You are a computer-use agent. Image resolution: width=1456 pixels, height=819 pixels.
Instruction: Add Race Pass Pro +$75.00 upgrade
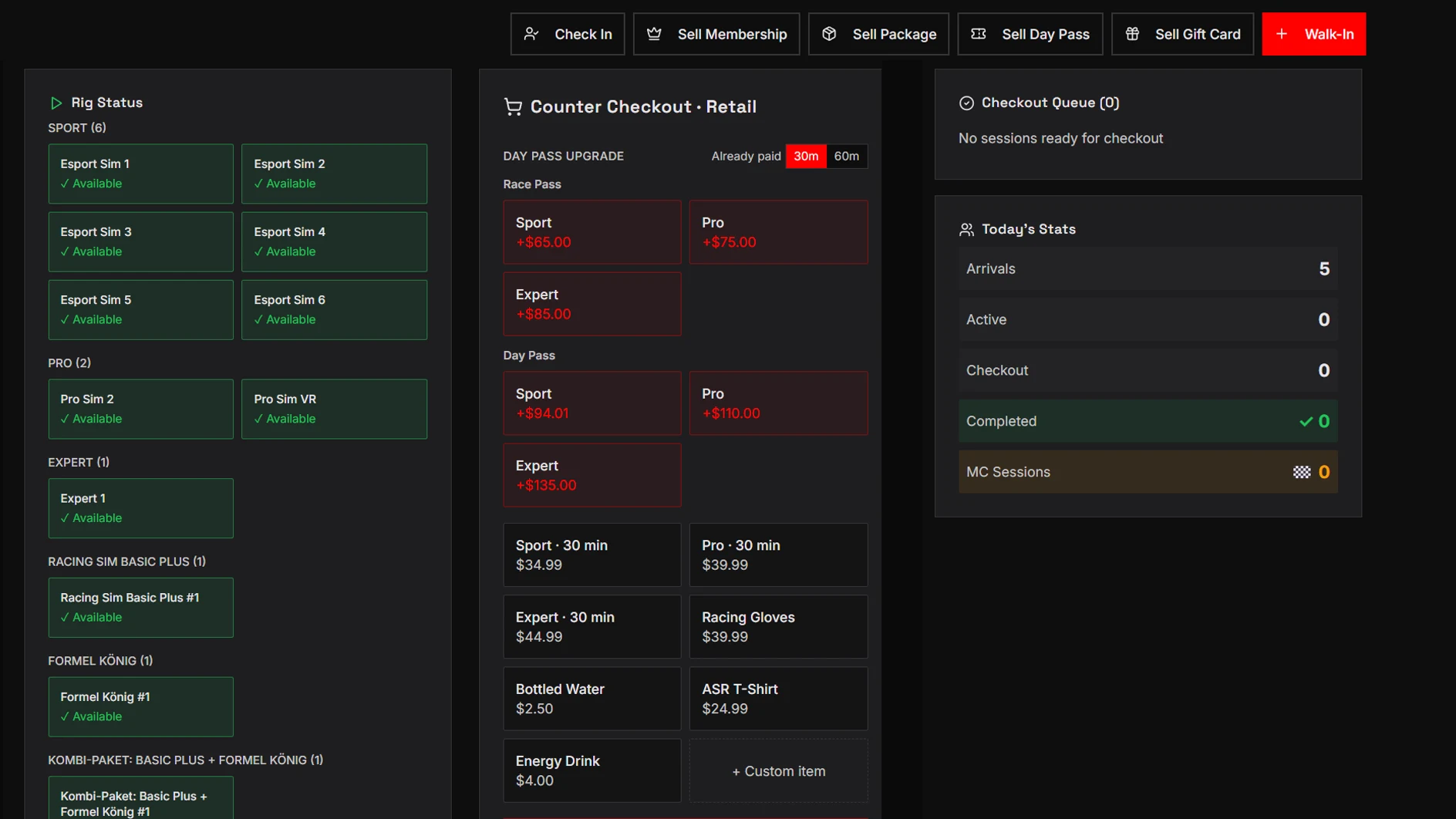tap(778, 232)
